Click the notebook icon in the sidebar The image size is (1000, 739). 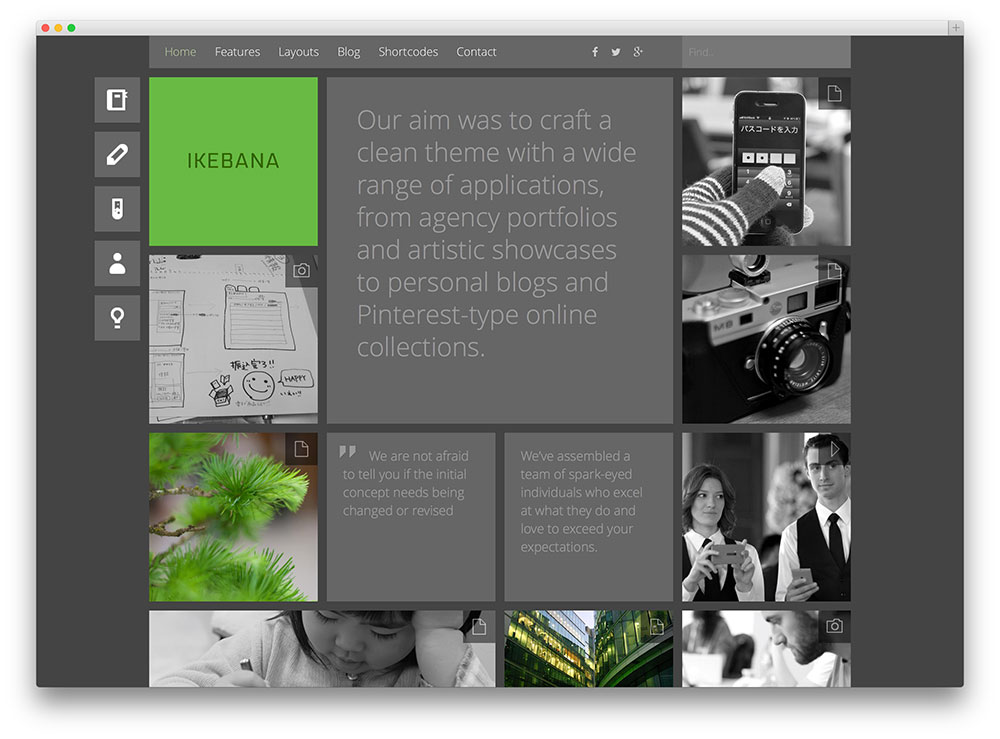click(116, 101)
